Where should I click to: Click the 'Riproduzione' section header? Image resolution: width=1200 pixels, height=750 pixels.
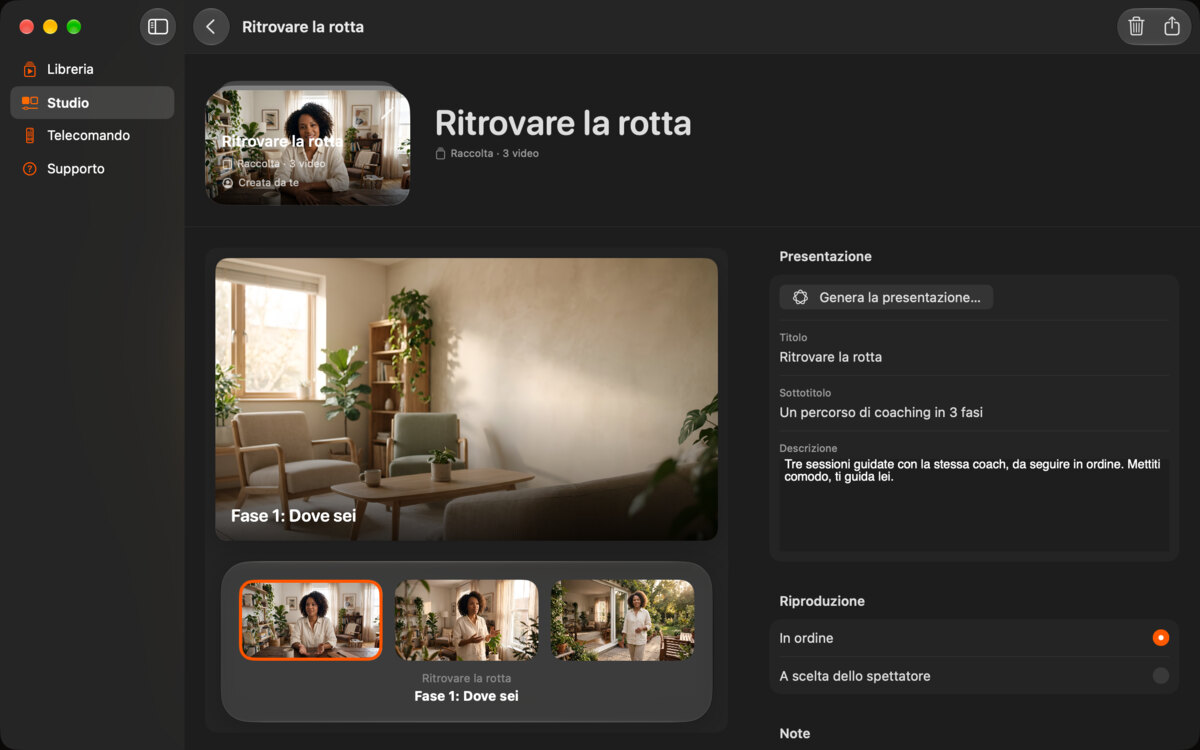click(822, 601)
